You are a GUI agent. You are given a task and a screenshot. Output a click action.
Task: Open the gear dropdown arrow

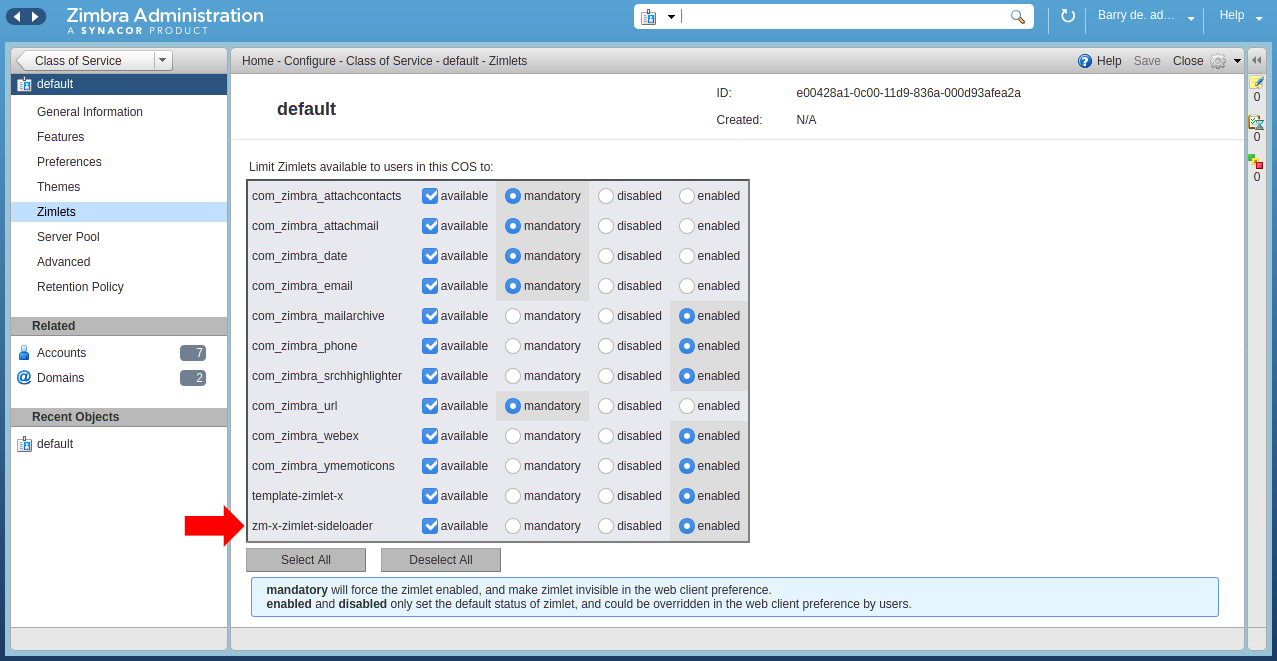pyautogui.click(x=1237, y=61)
